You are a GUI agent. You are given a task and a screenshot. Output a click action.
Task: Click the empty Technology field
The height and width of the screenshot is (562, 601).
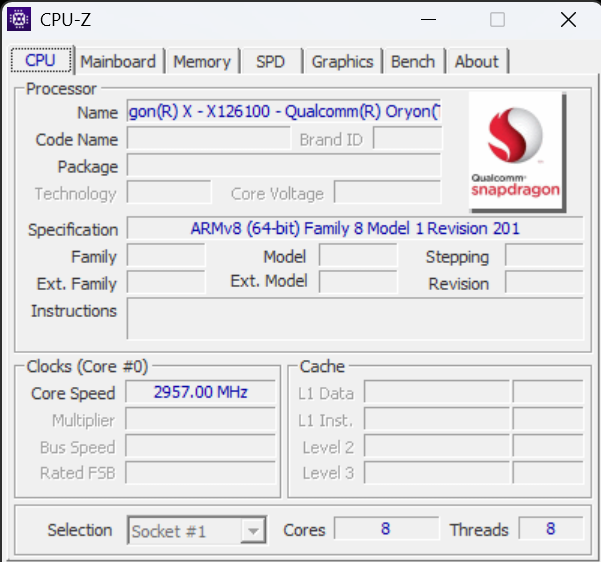tap(169, 192)
